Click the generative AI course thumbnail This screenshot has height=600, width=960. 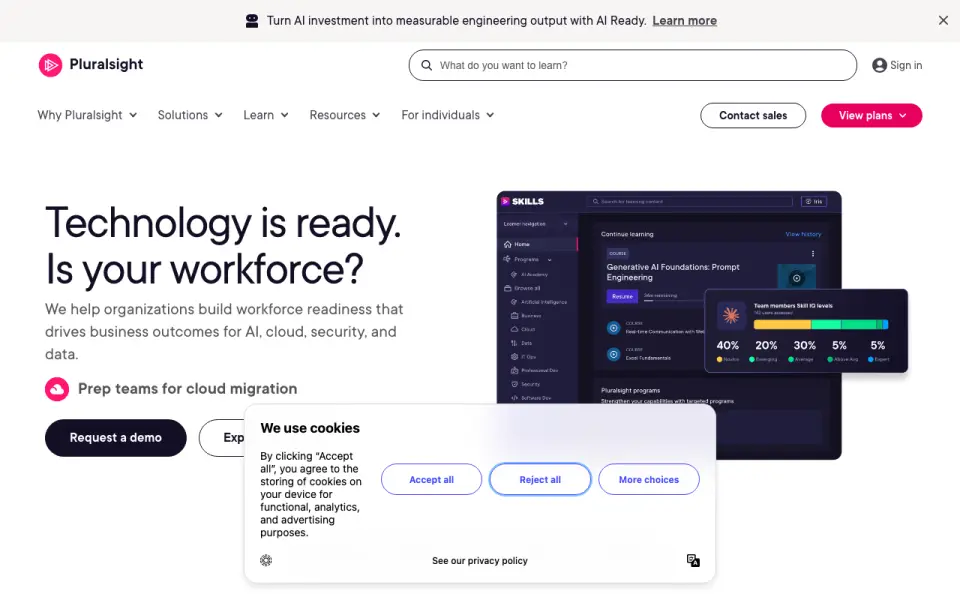[796, 277]
